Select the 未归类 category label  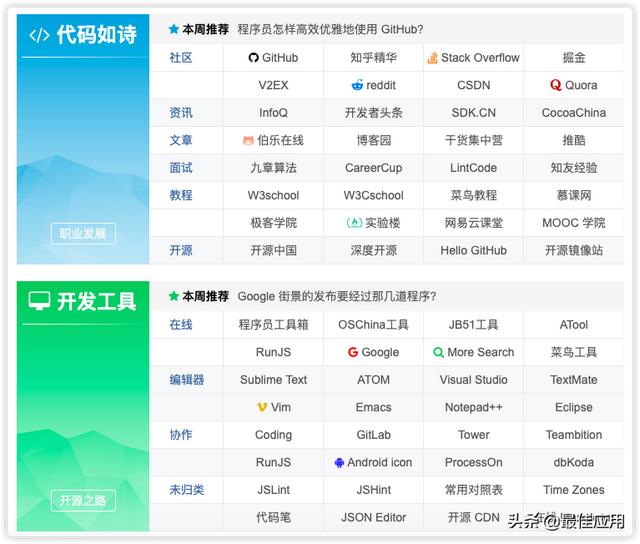click(187, 490)
